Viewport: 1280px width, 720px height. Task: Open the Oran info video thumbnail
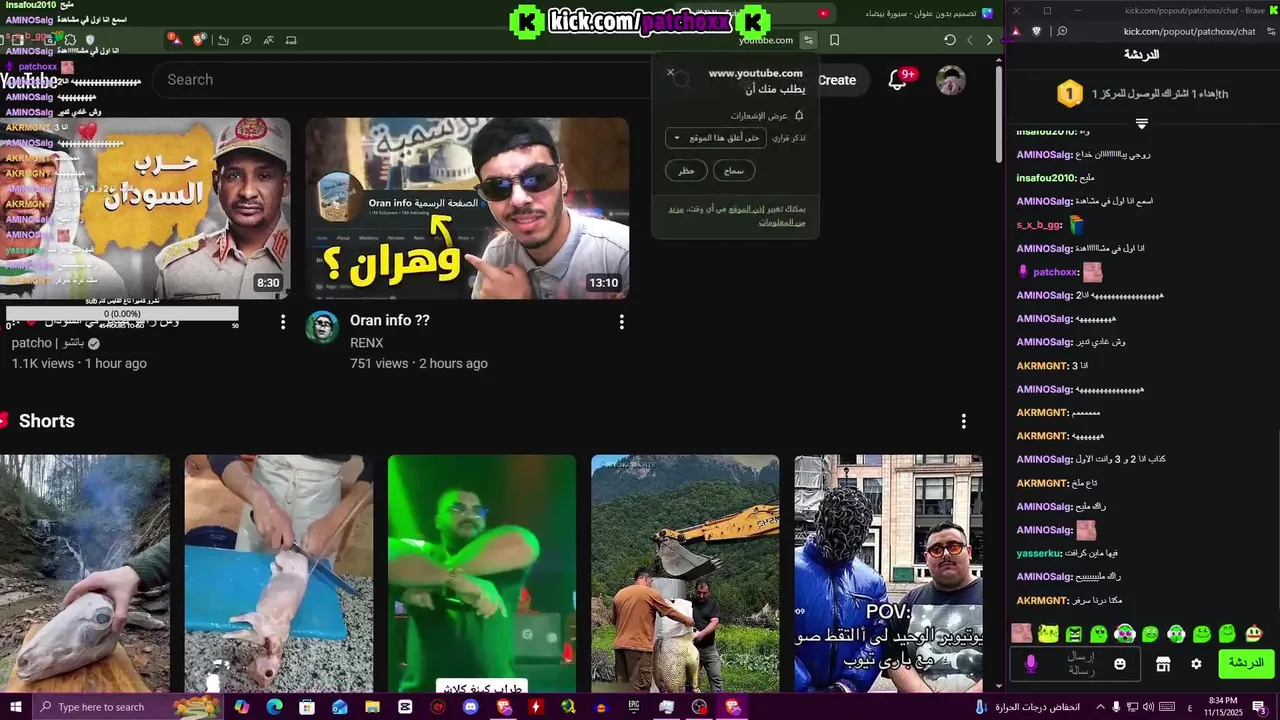pyautogui.click(x=467, y=208)
